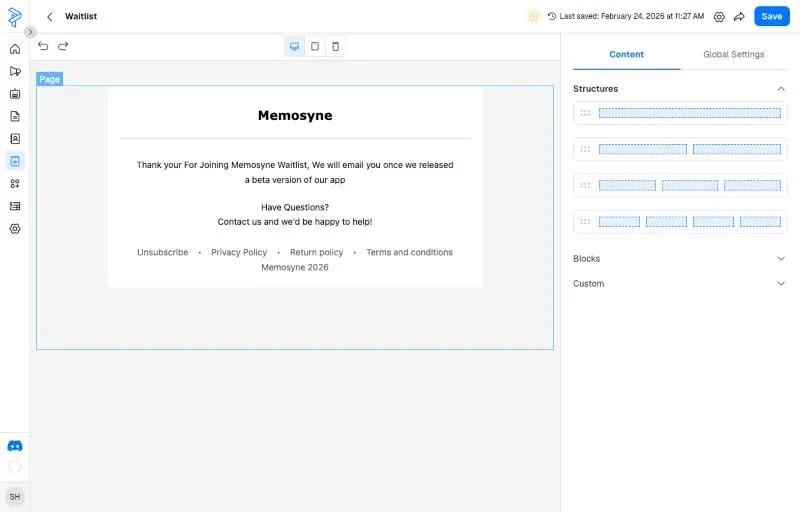This screenshot has height=512, width=800.
Task: Click the app logo in the sidebar
Action: tap(15, 17)
